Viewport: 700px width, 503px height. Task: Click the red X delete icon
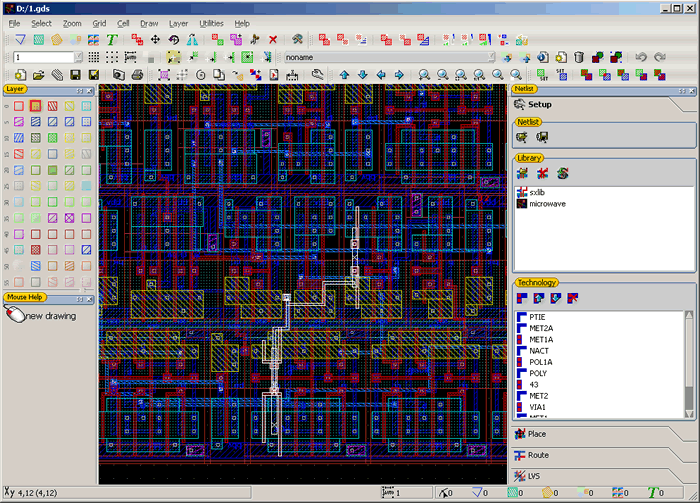click(x=273, y=40)
